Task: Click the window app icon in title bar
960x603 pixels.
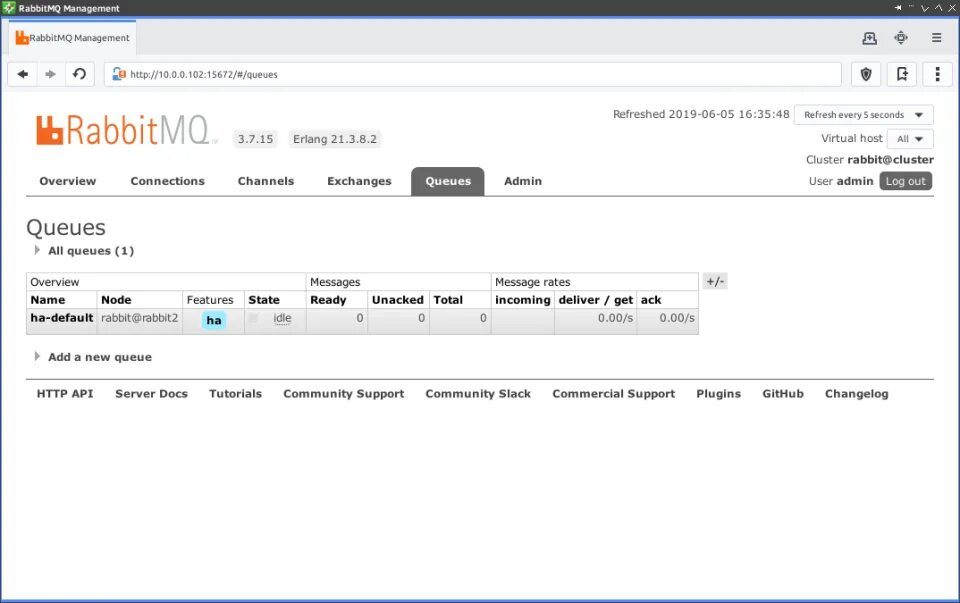Action: tap(8, 8)
